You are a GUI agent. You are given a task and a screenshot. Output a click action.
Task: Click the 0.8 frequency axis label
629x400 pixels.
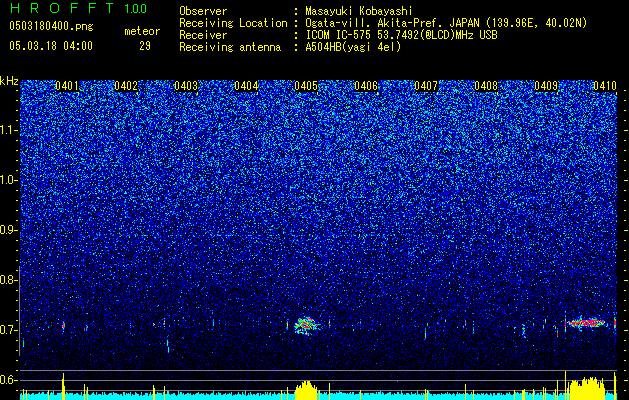point(8,280)
